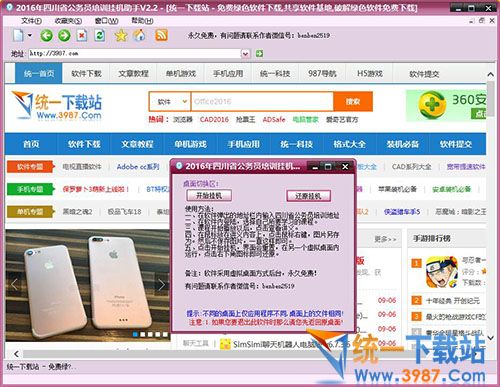The width and height of the screenshot is (500, 387).
Task: Click the 极品飞车18 game link
Action: point(124,212)
